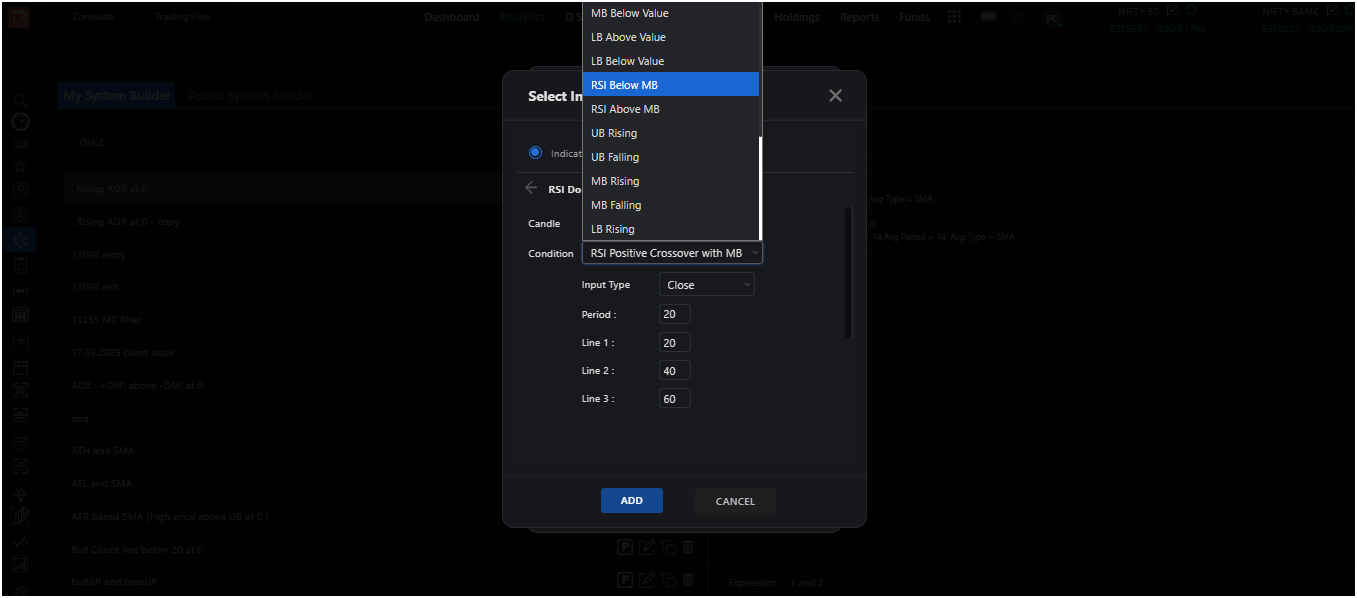
Task: Toggle the sun theme icon in header
Action: pos(1018,17)
